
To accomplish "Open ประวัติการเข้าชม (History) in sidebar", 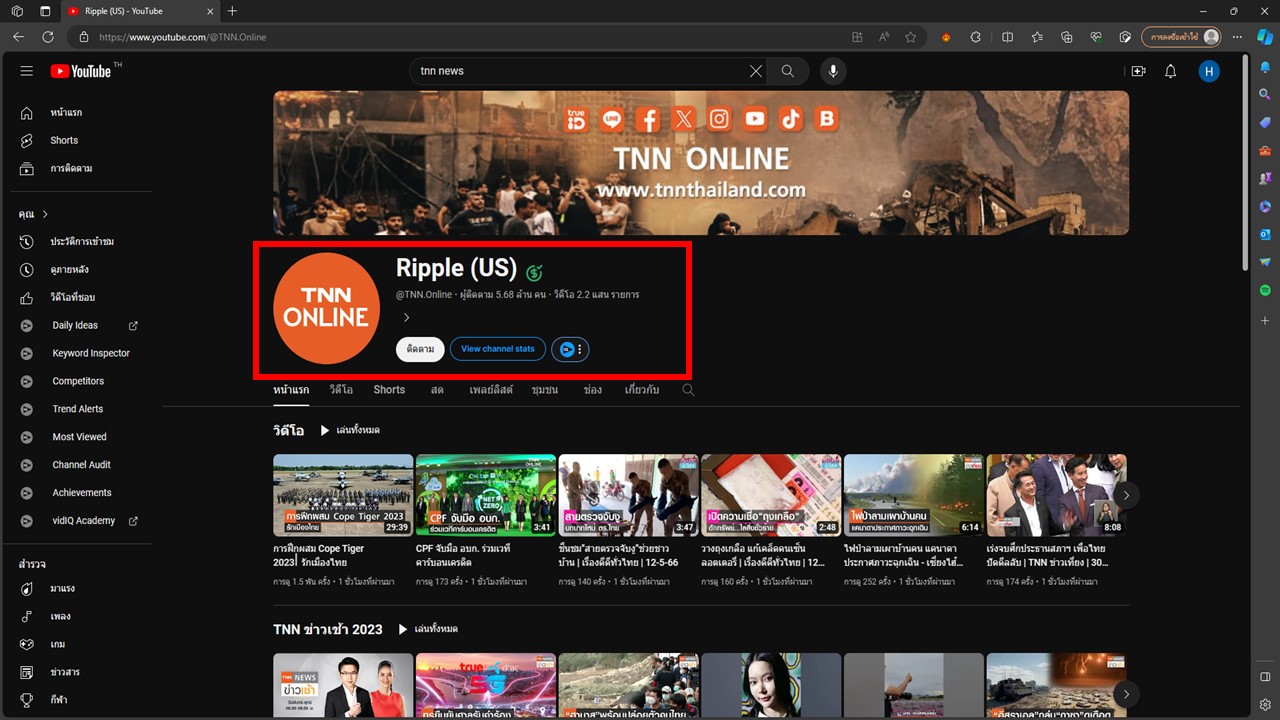I will (x=81, y=242).
